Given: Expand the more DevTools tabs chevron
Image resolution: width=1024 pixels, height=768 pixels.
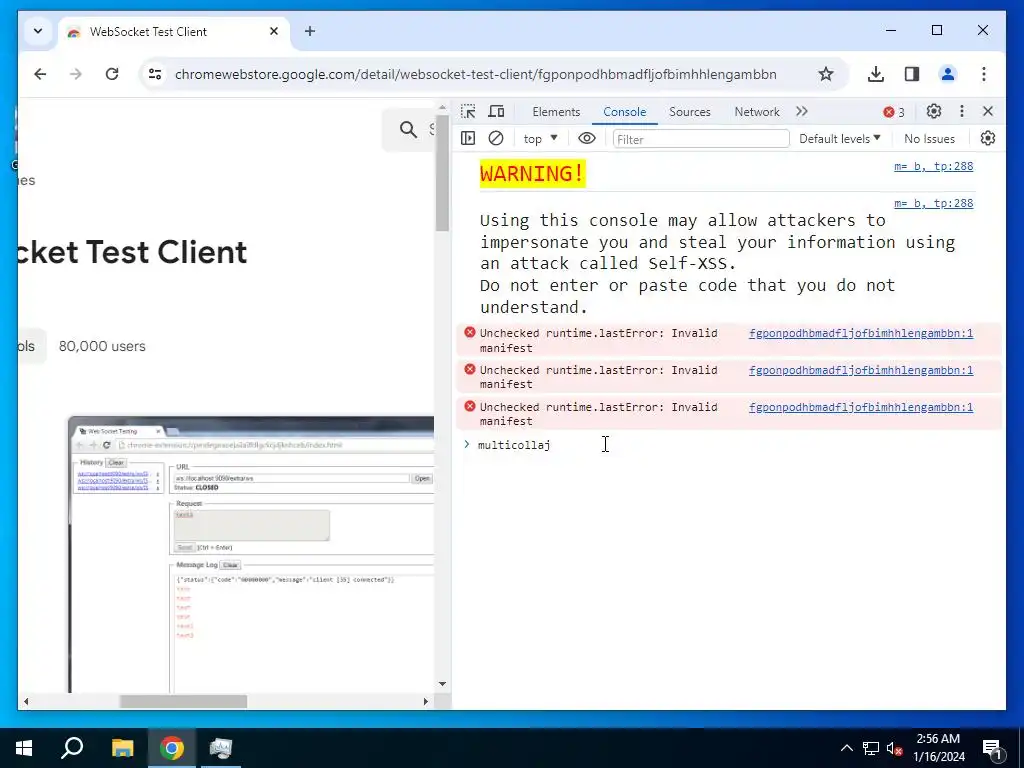Looking at the screenshot, I should click(x=802, y=112).
